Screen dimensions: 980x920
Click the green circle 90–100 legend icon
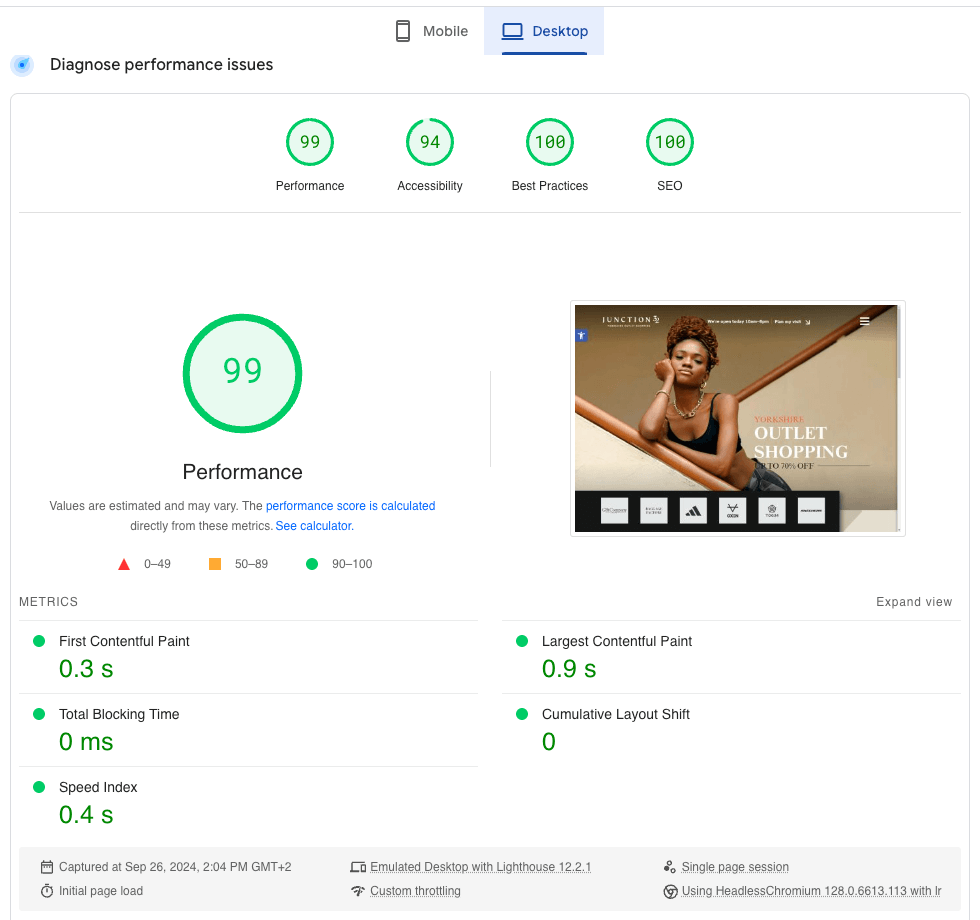[x=312, y=564]
